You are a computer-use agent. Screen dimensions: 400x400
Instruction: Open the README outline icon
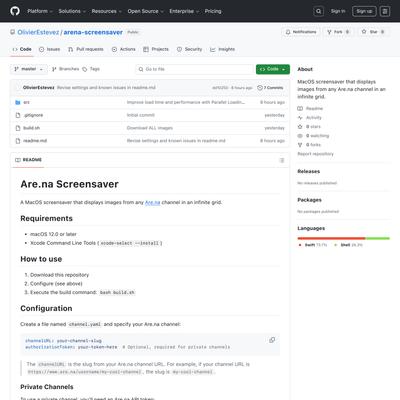[282, 160]
